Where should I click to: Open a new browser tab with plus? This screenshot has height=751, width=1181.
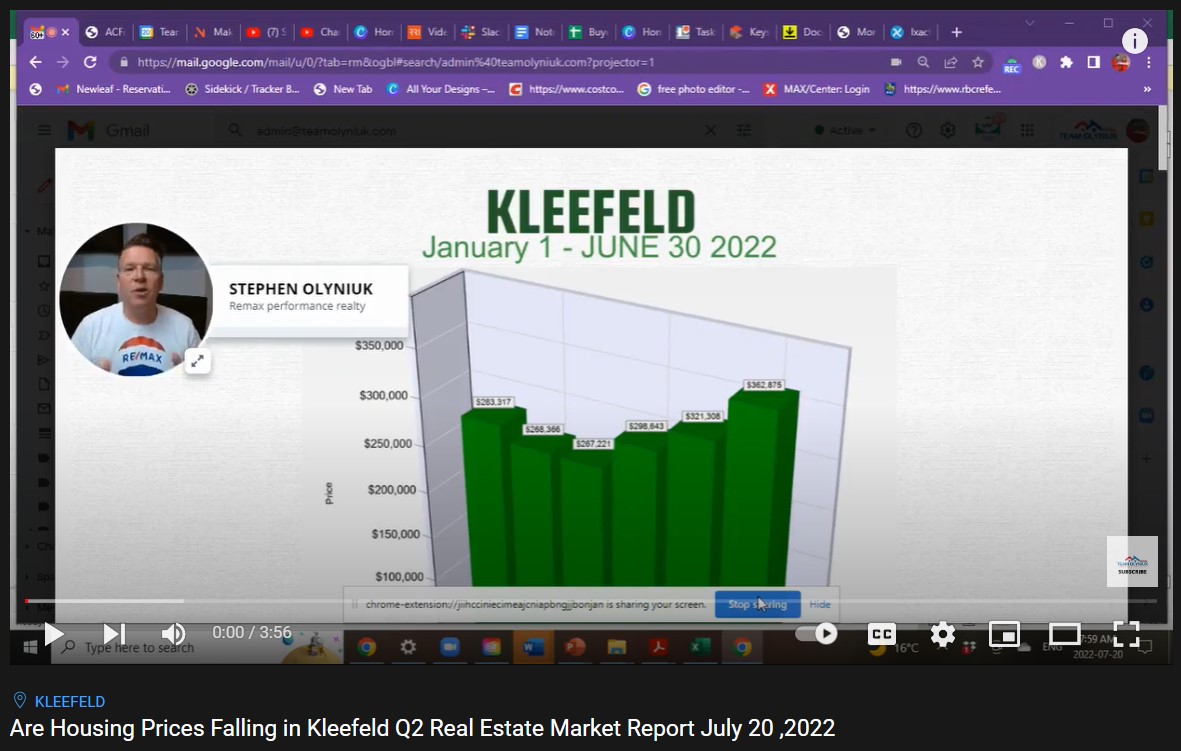(x=956, y=32)
